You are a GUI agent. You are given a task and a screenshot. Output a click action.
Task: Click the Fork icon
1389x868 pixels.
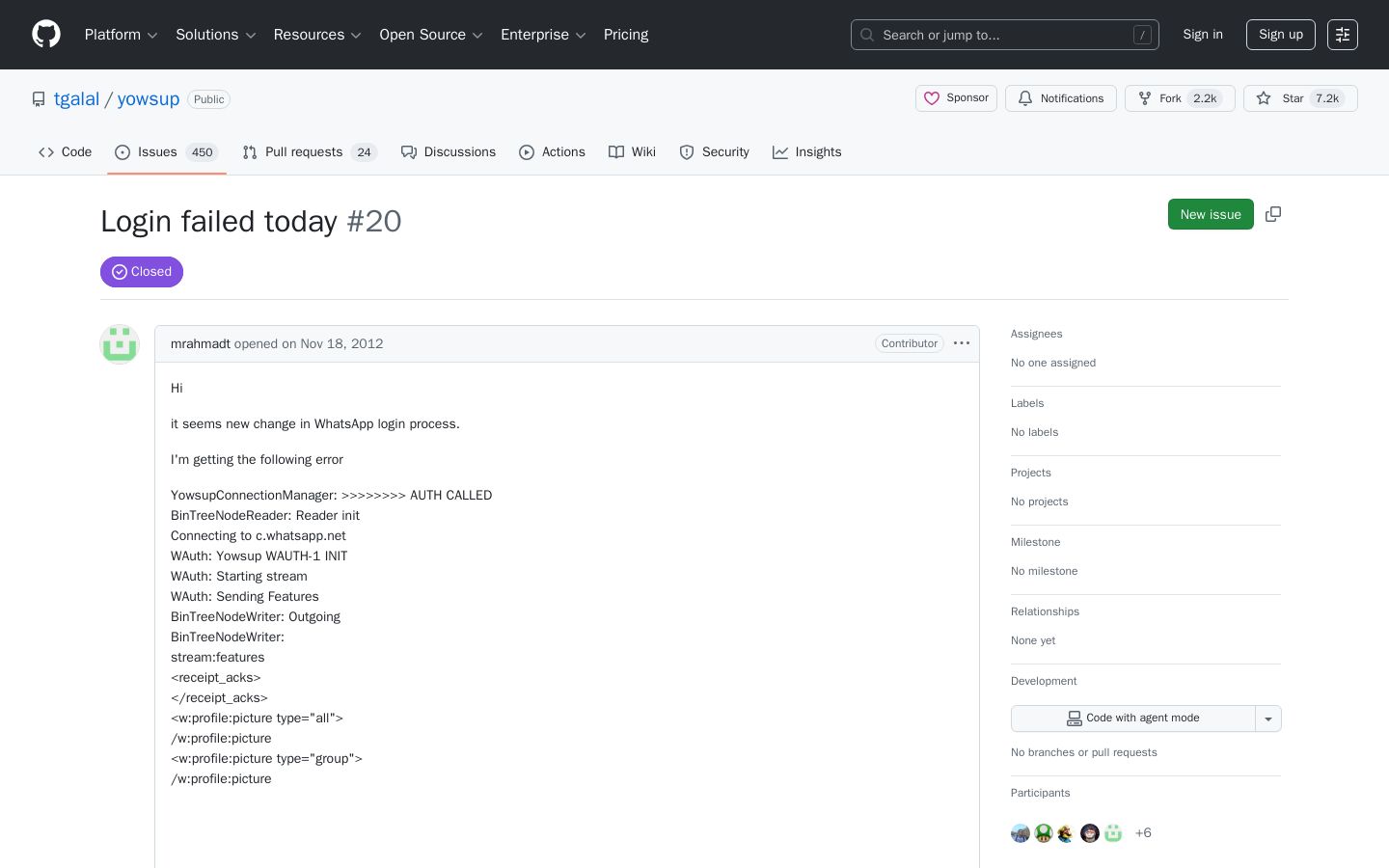pos(1145,98)
